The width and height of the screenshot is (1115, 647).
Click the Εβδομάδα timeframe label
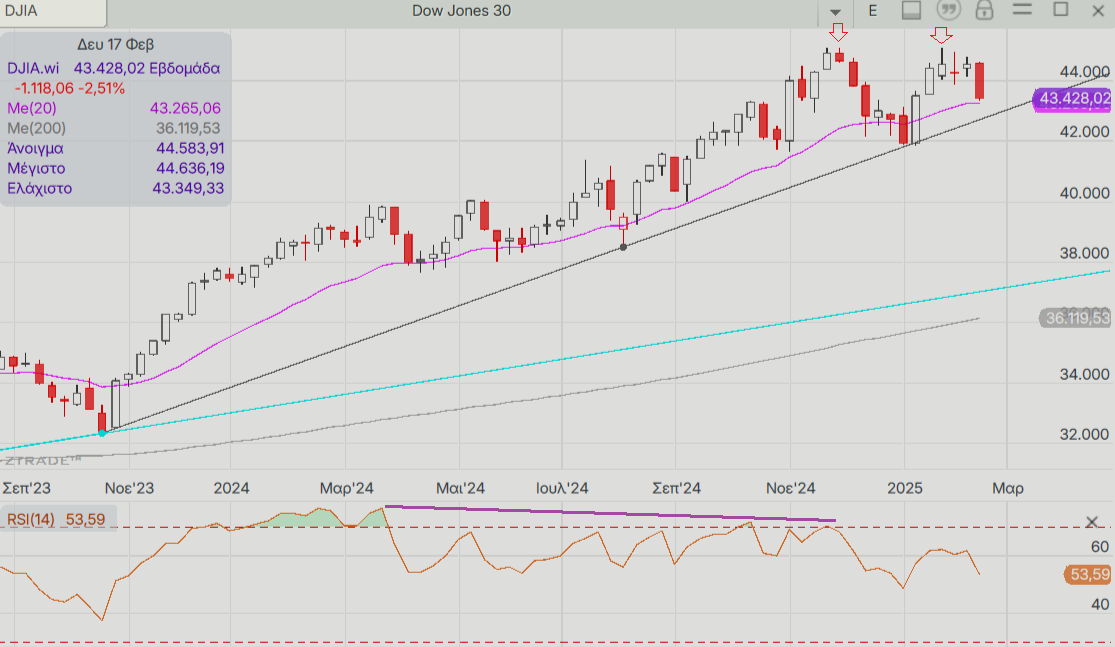[x=184, y=68]
